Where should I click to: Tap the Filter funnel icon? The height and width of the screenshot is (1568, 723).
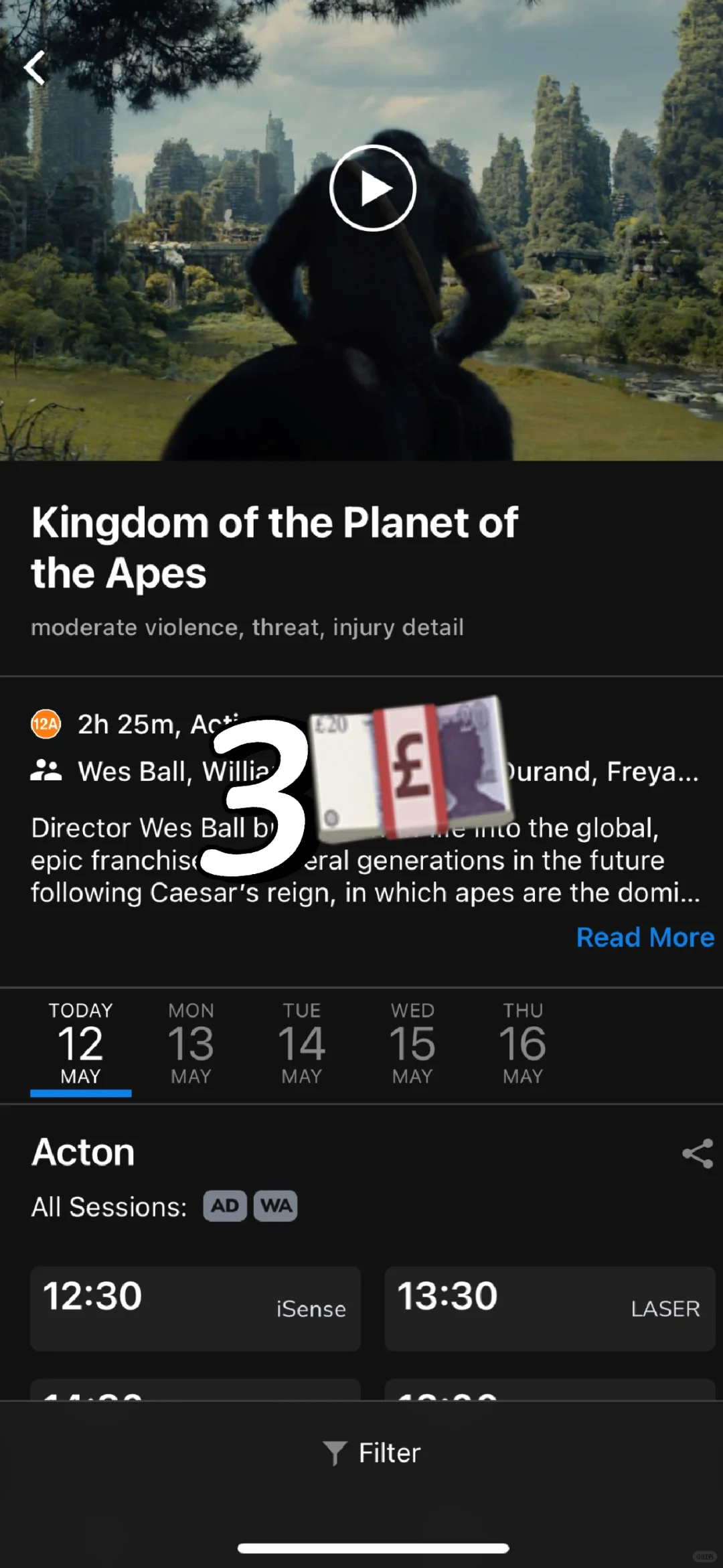pos(334,1453)
